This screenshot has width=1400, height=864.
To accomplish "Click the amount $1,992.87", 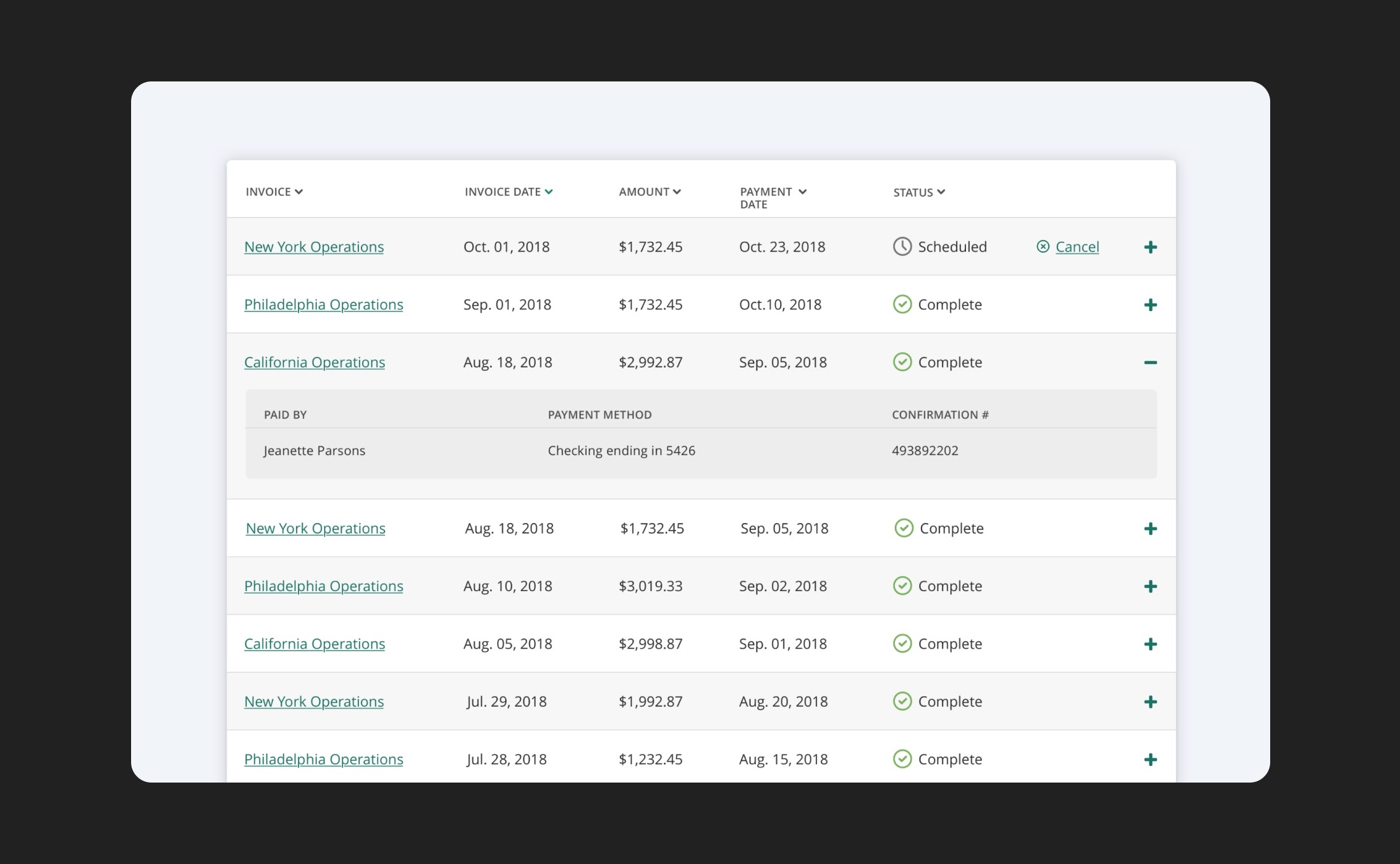I will click(650, 702).
